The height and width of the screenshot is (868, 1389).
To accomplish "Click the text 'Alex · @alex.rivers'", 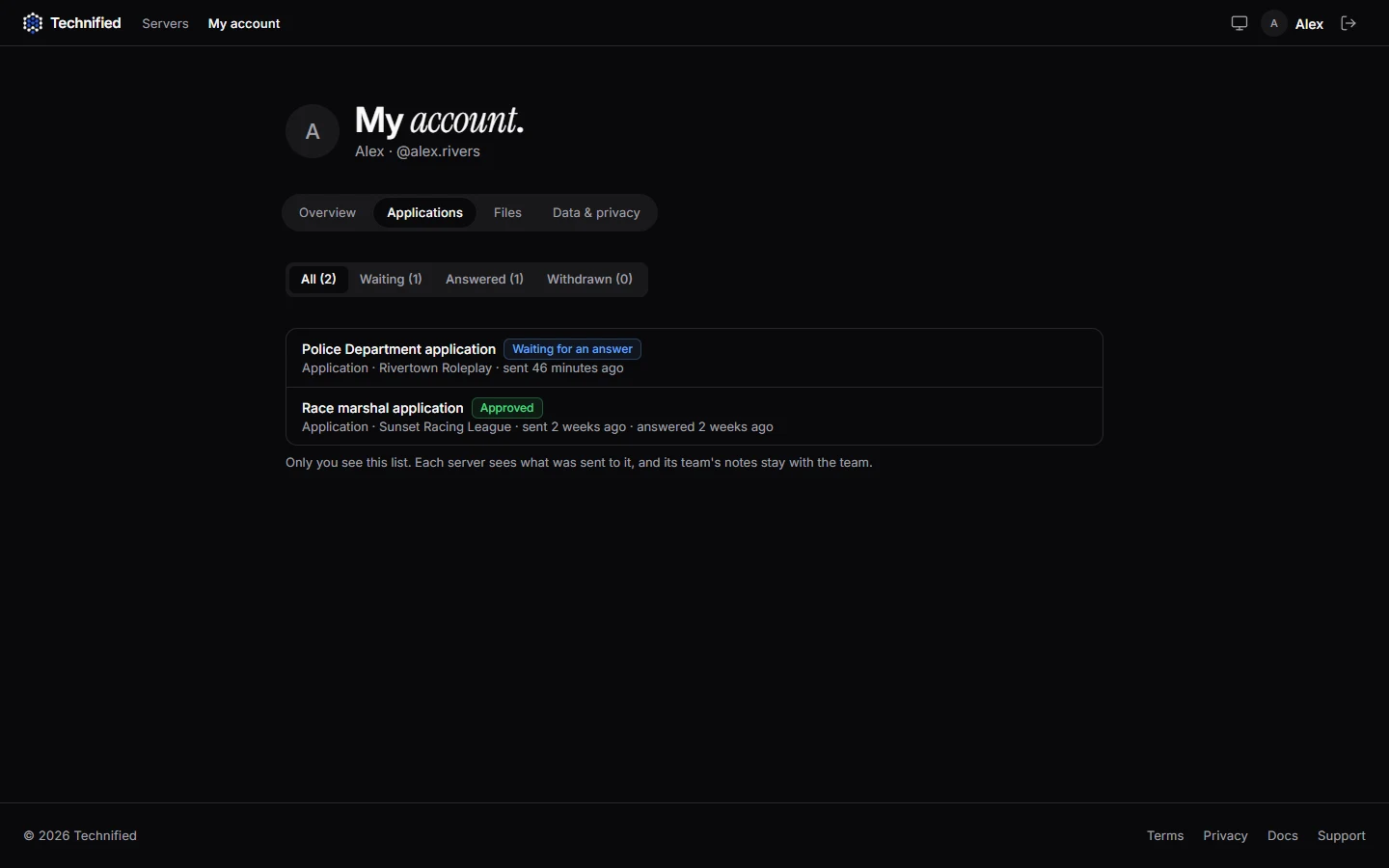I will (x=418, y=151).
